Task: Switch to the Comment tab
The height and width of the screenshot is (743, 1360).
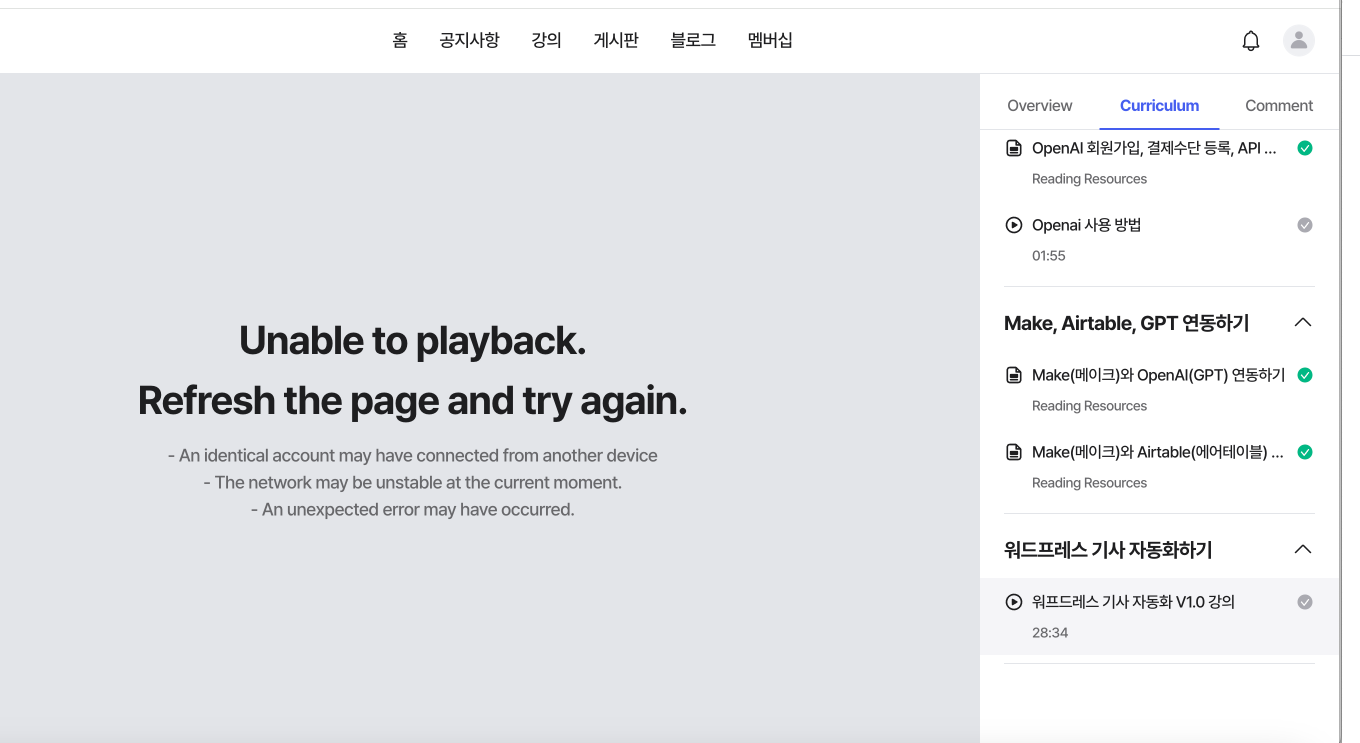Action: pos(1279,105)
